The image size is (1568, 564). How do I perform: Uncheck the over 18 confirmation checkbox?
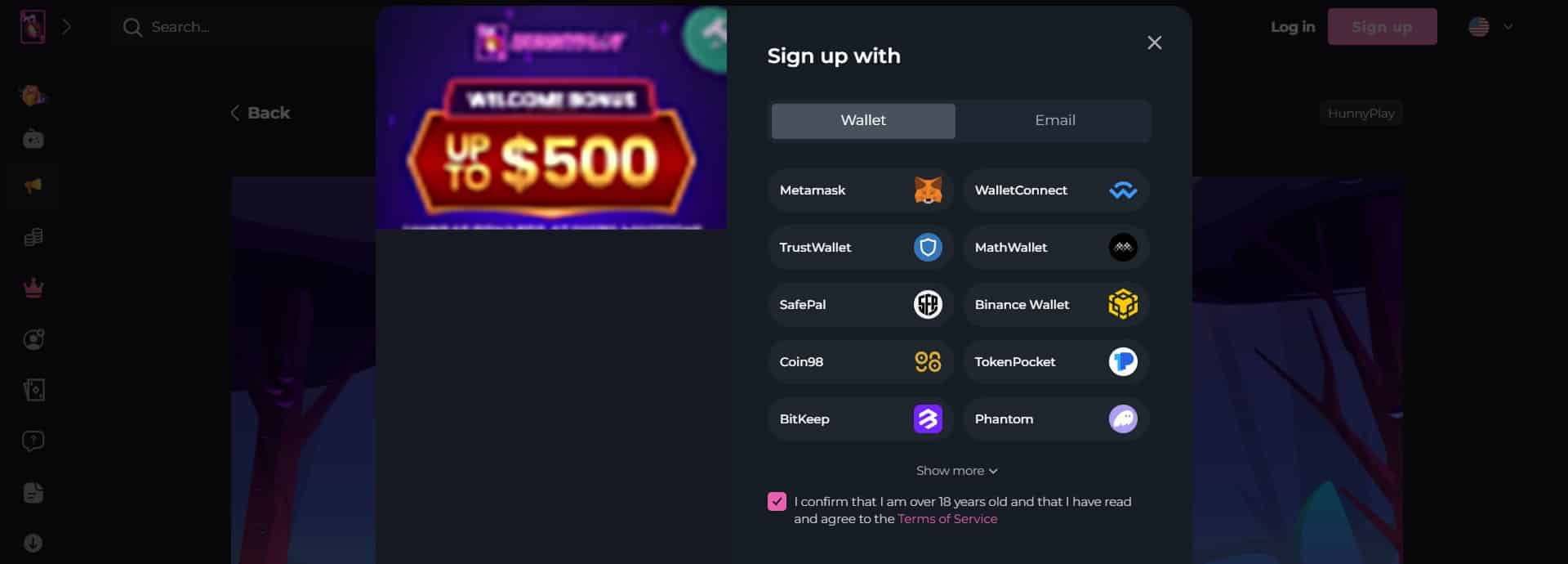[777, 502]
